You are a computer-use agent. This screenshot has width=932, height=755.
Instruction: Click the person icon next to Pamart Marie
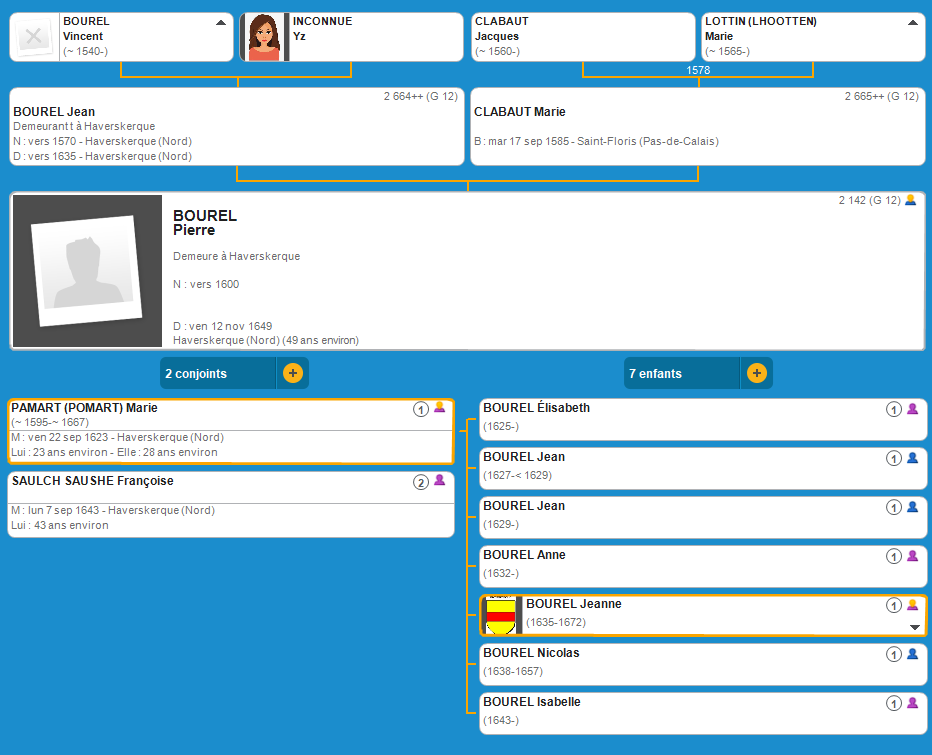coord(439,407)
